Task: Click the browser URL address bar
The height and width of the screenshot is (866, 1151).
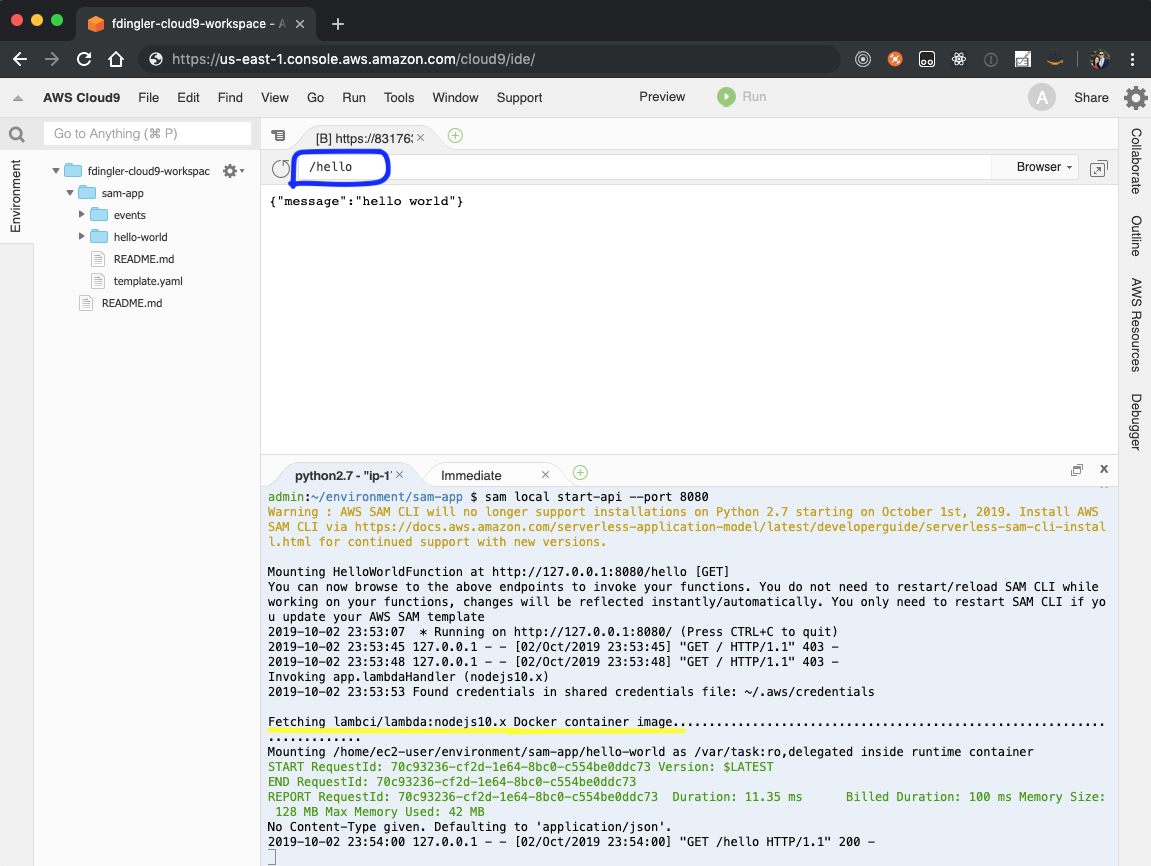Action: [x=489, y=59]
